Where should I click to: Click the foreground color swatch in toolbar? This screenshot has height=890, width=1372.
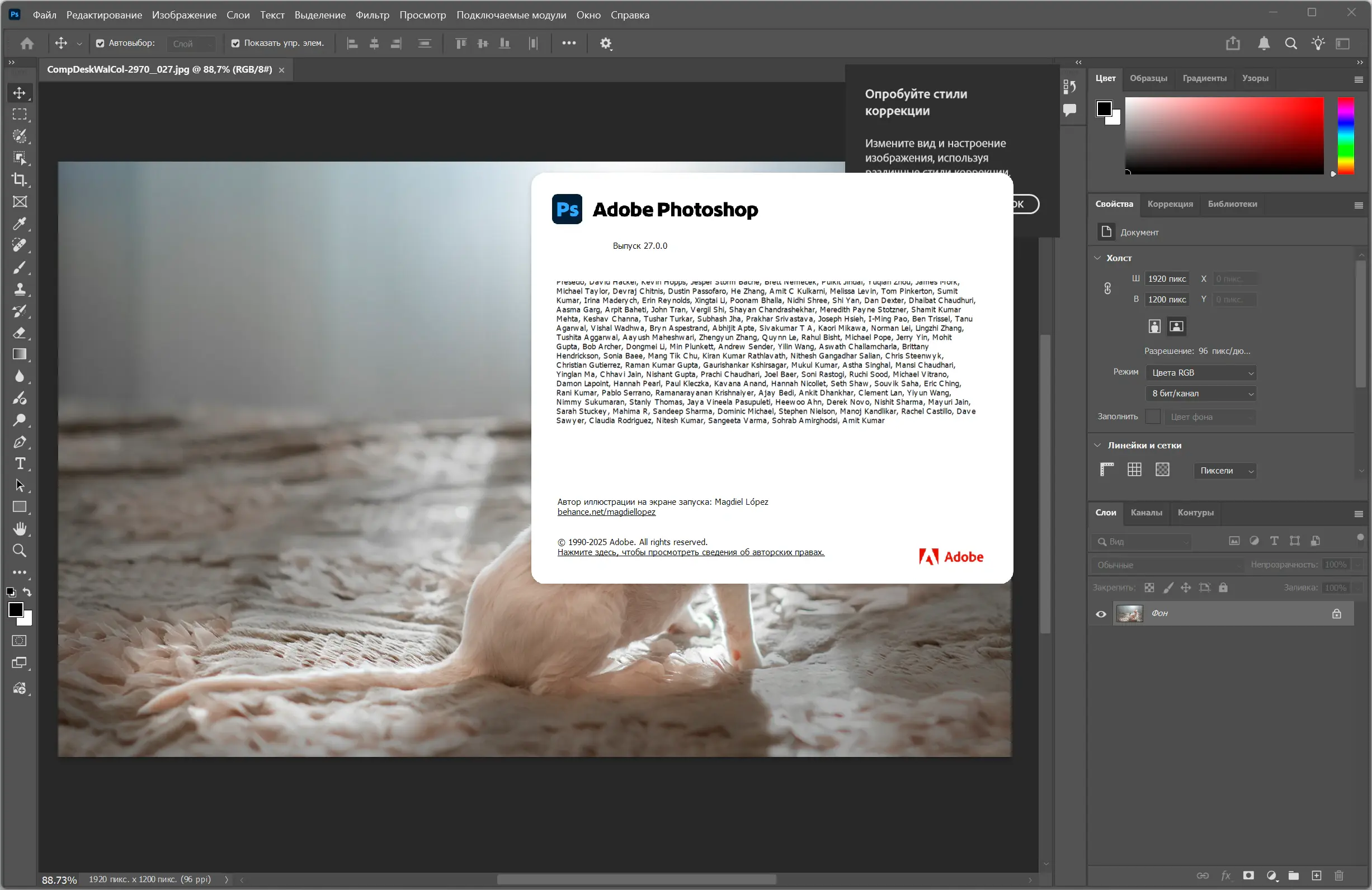coord(16,609)
